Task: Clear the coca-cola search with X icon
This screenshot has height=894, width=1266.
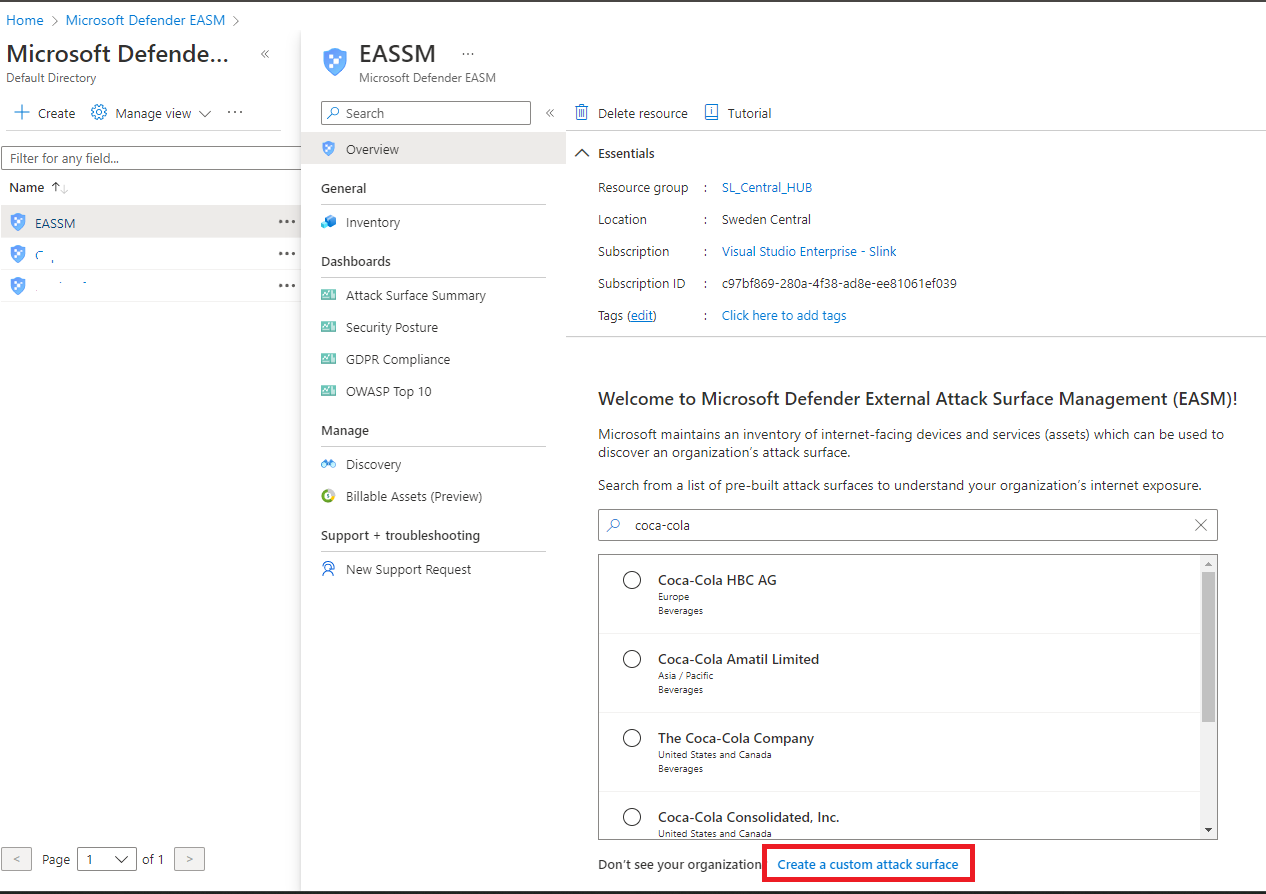Action: pyautogui.click(x=1201, y=525)
